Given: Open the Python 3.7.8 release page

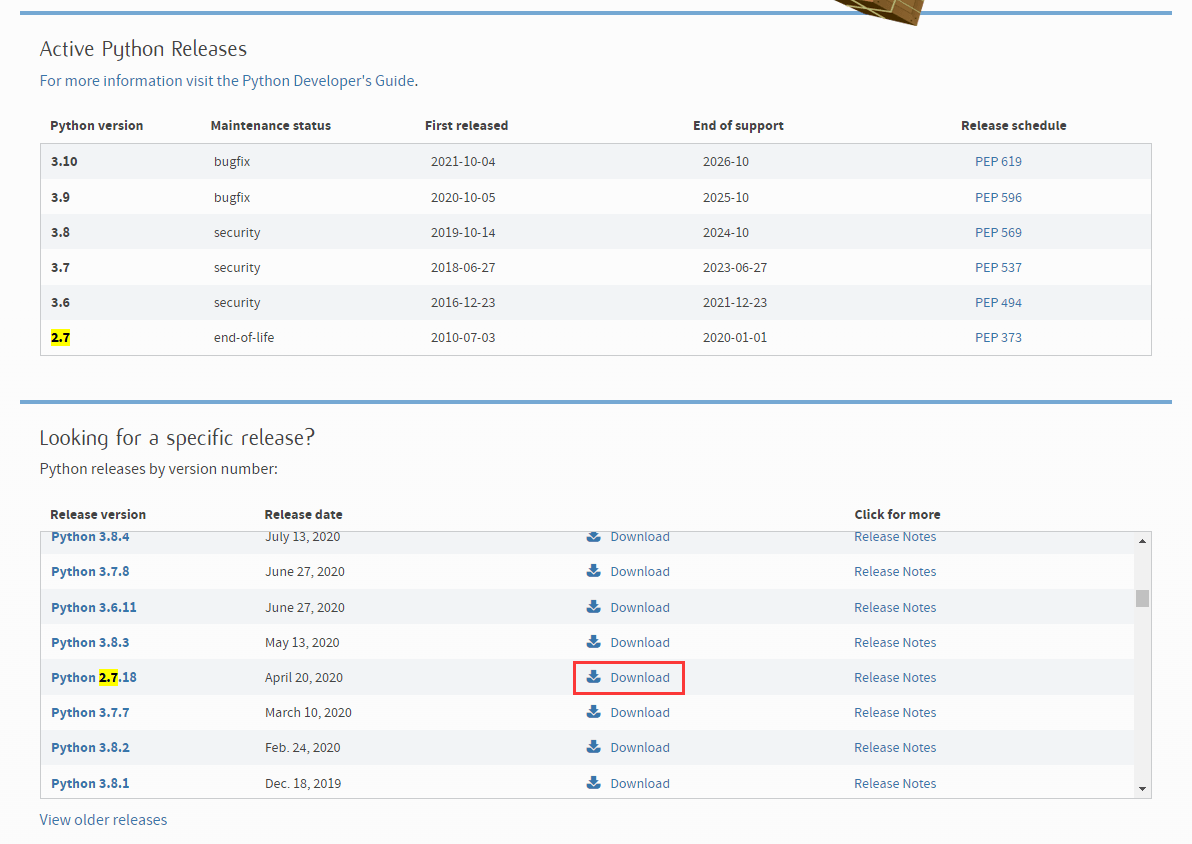Looking at the screenshot, I should pyautogui.click(x=90, y=571).
